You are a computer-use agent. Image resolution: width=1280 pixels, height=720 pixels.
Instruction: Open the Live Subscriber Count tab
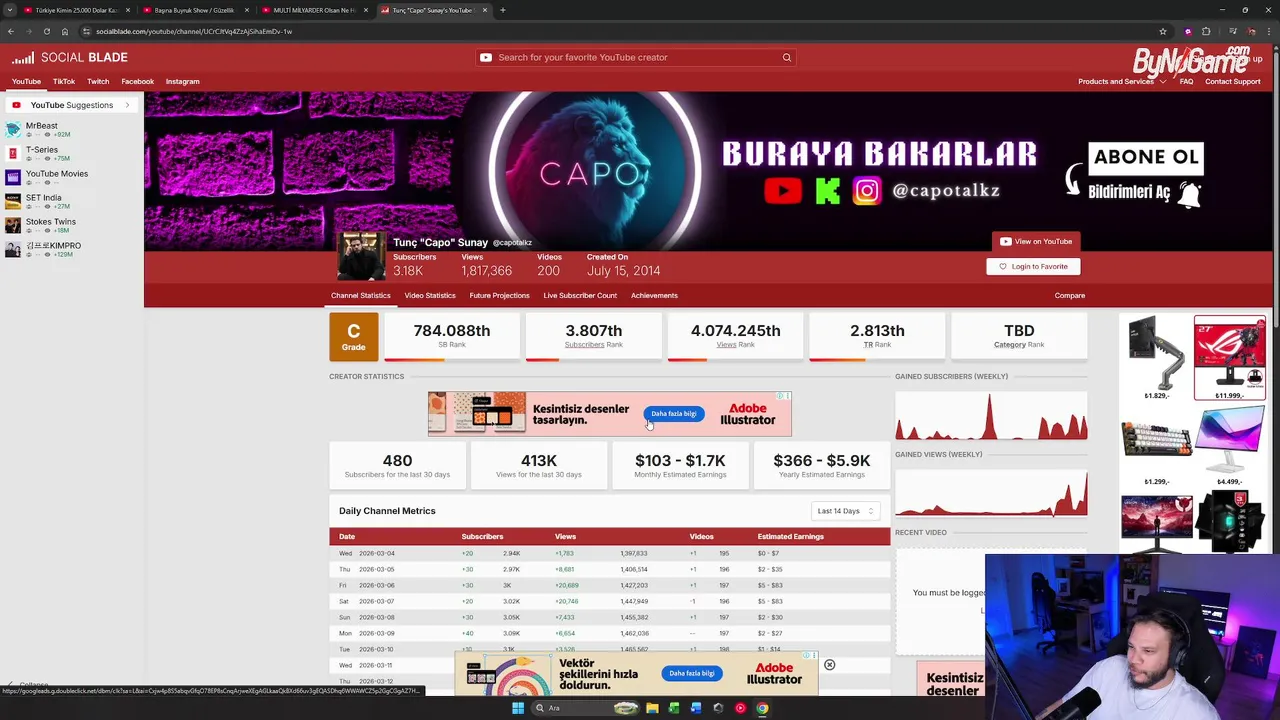click(580, 295)
